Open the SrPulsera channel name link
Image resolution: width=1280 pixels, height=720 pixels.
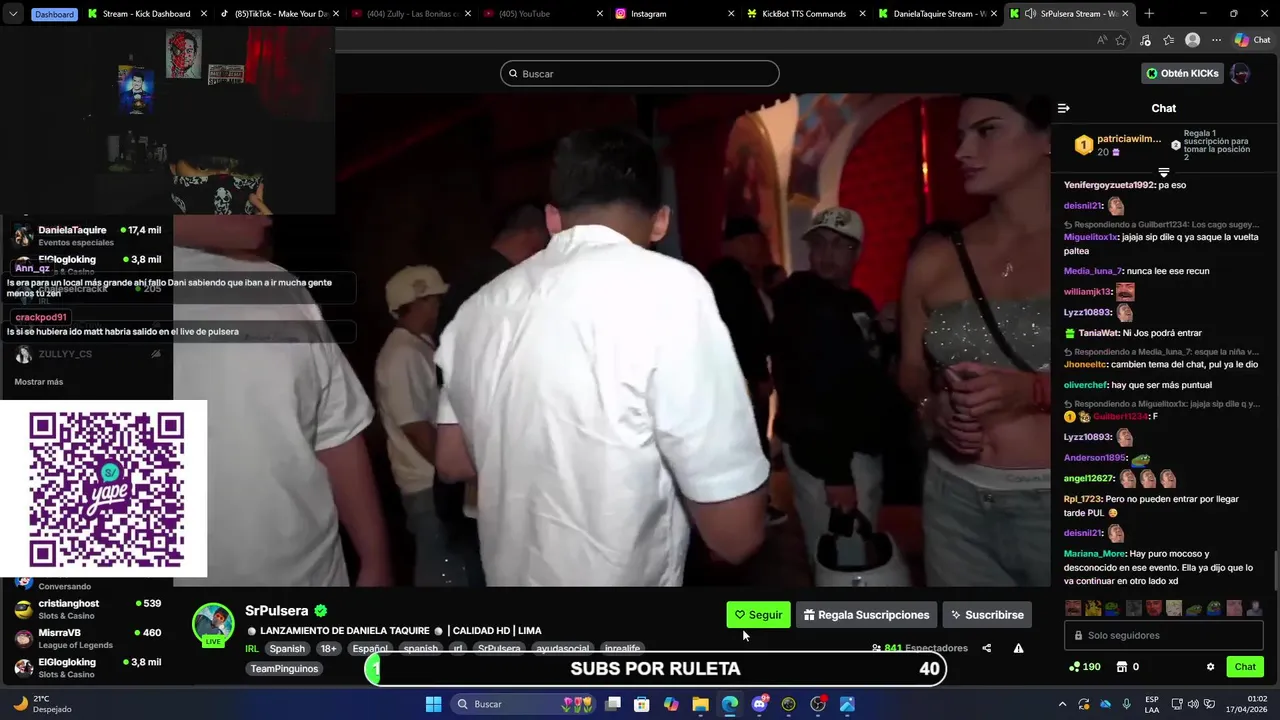277,611
